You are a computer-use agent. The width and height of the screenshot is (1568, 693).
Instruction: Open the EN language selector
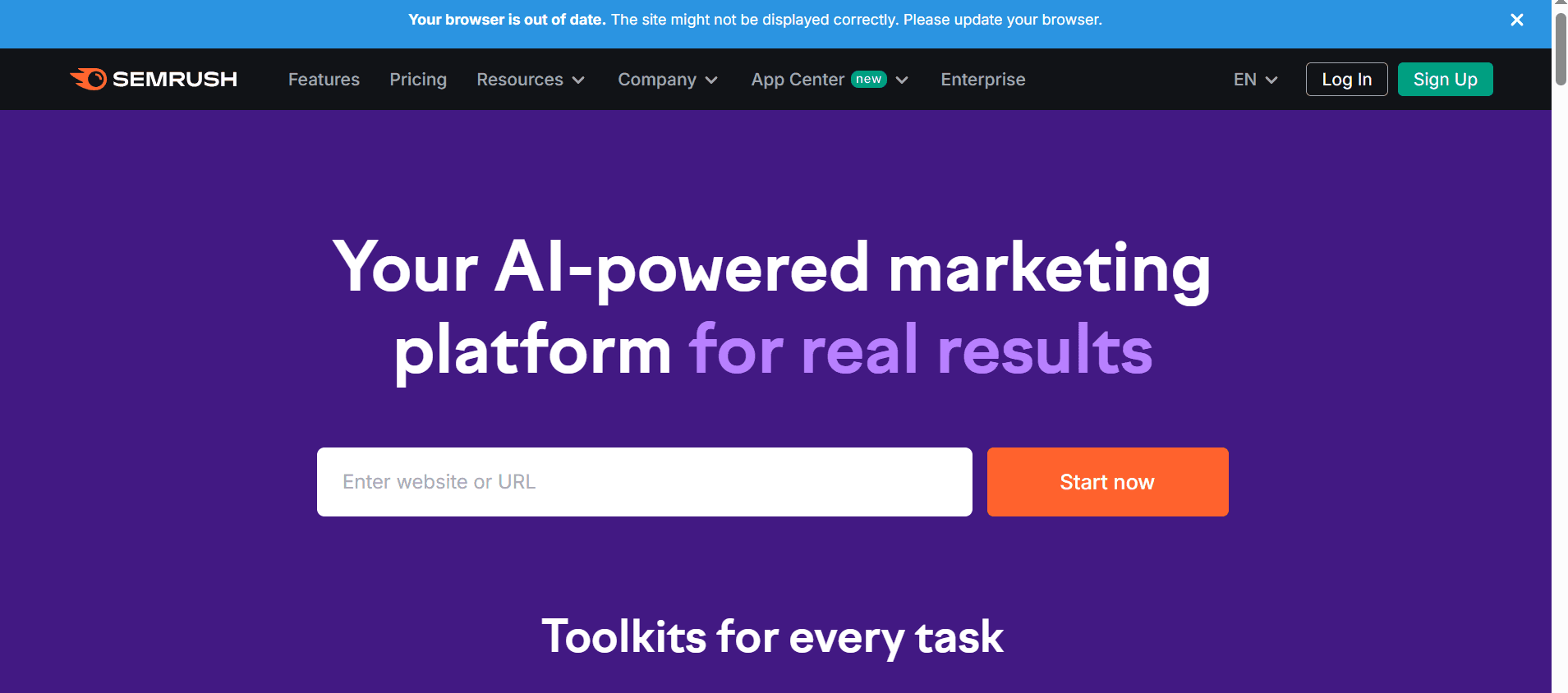pyautogui.click(x=1255, y=80)
